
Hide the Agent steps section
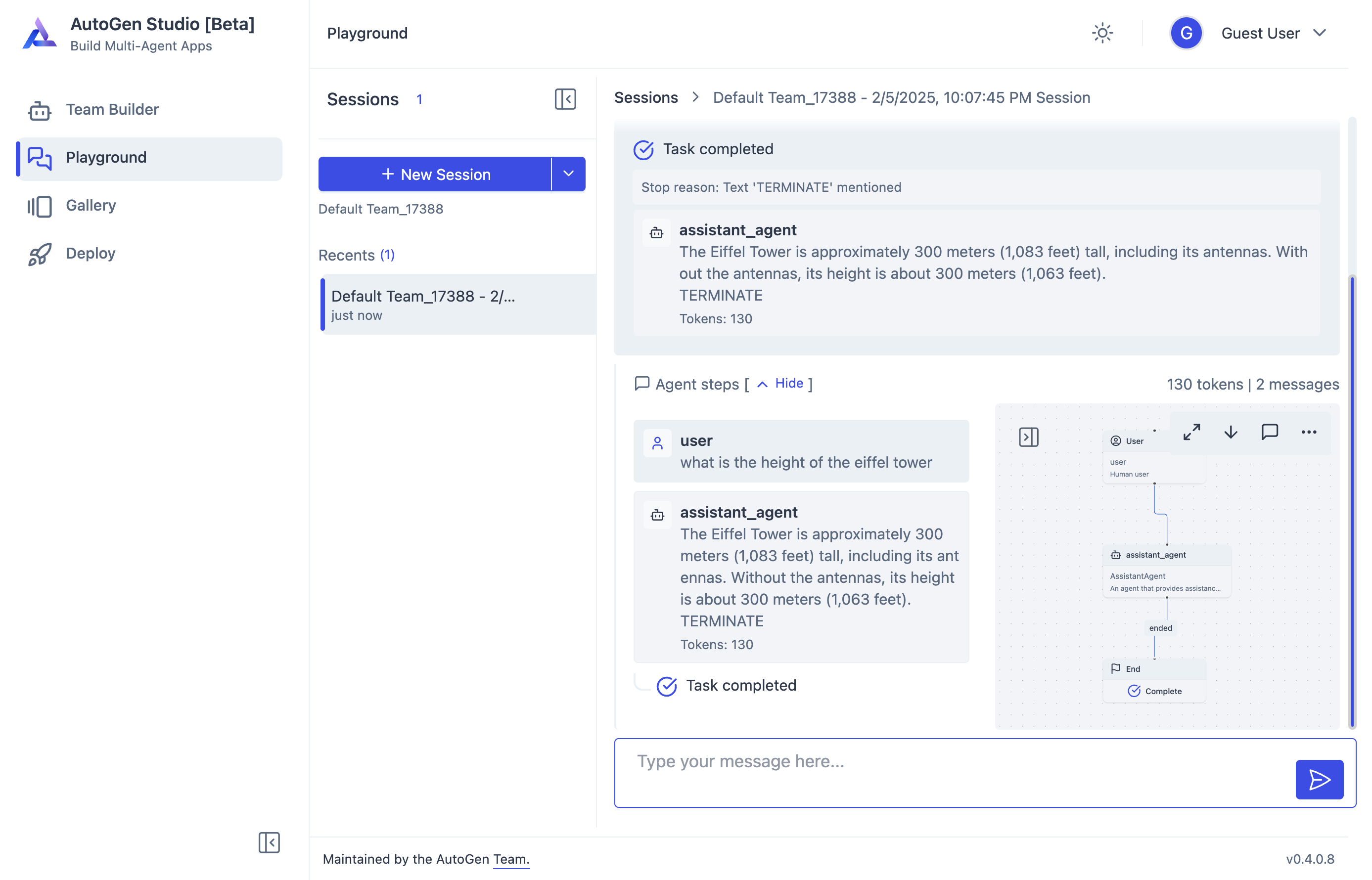click(788, 383)
